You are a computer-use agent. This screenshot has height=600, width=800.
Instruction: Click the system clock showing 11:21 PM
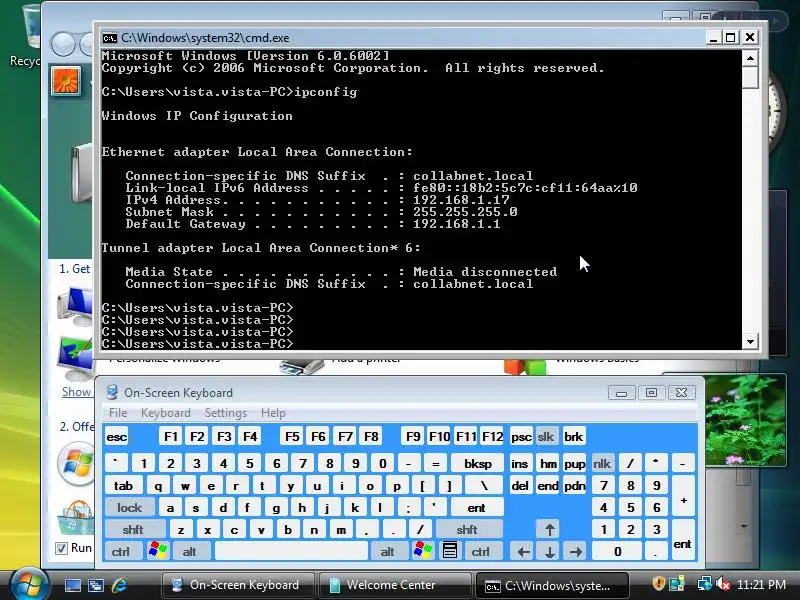pyautogui.click(x=761, y=584)
